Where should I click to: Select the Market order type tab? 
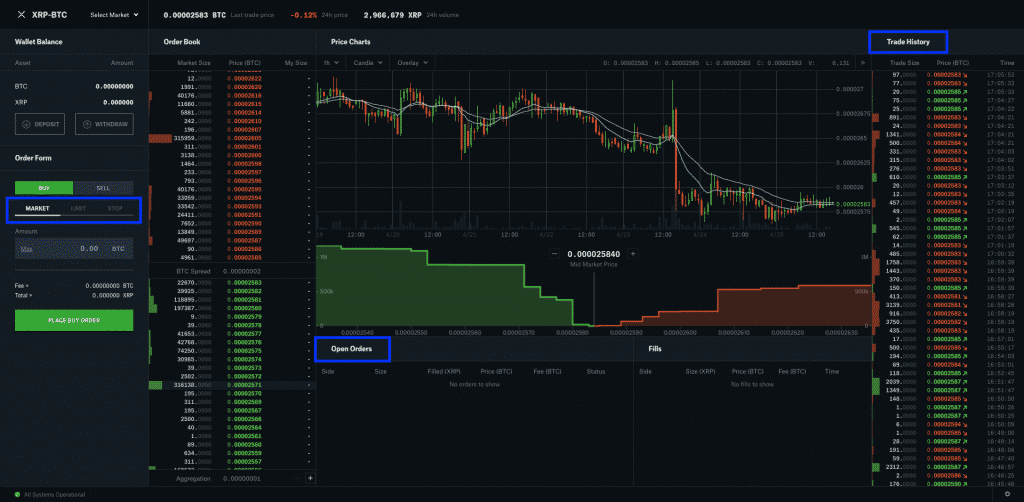[x=37, y=208]
